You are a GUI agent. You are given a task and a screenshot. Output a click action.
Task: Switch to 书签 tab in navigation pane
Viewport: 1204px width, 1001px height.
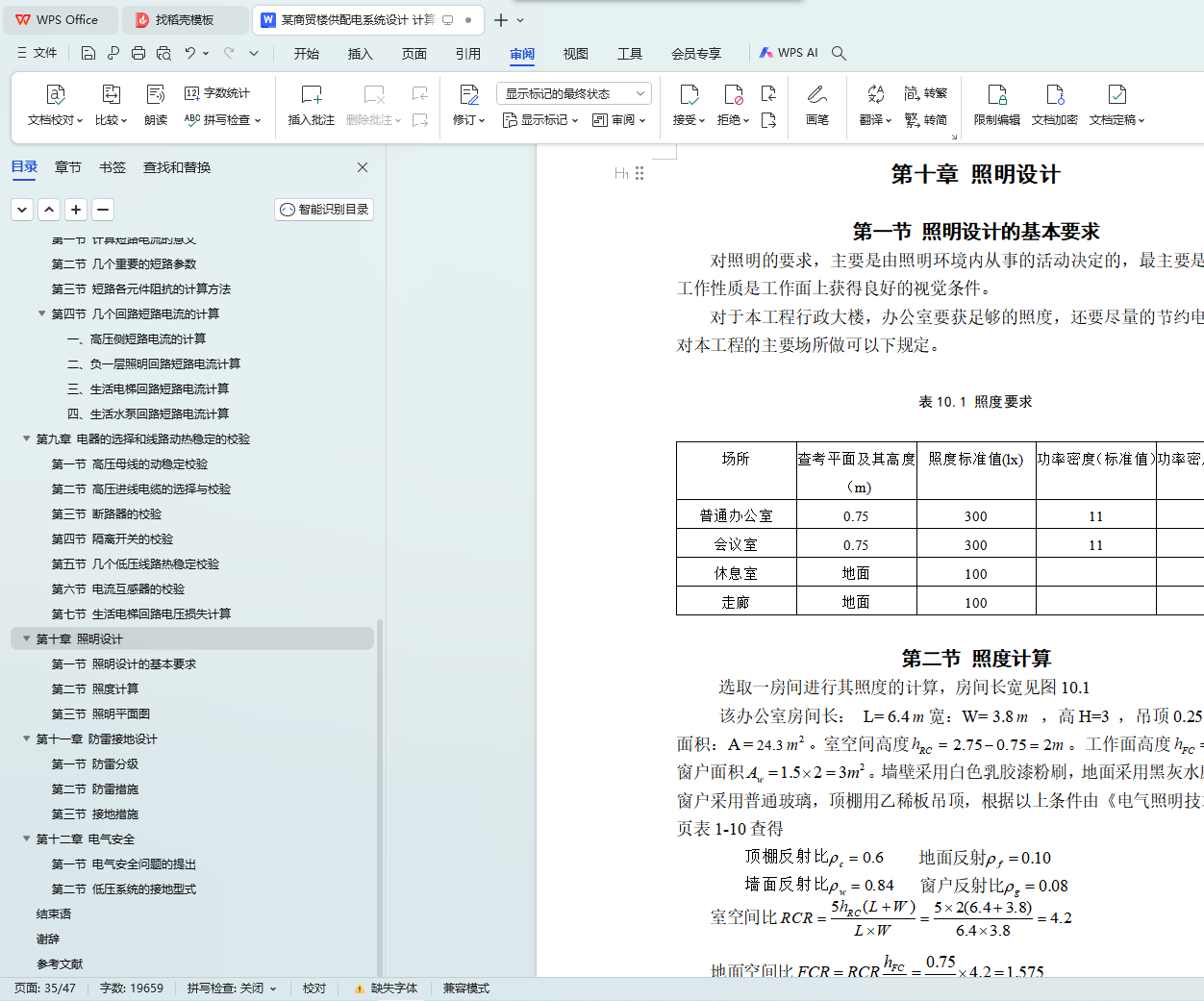point(113,167)
